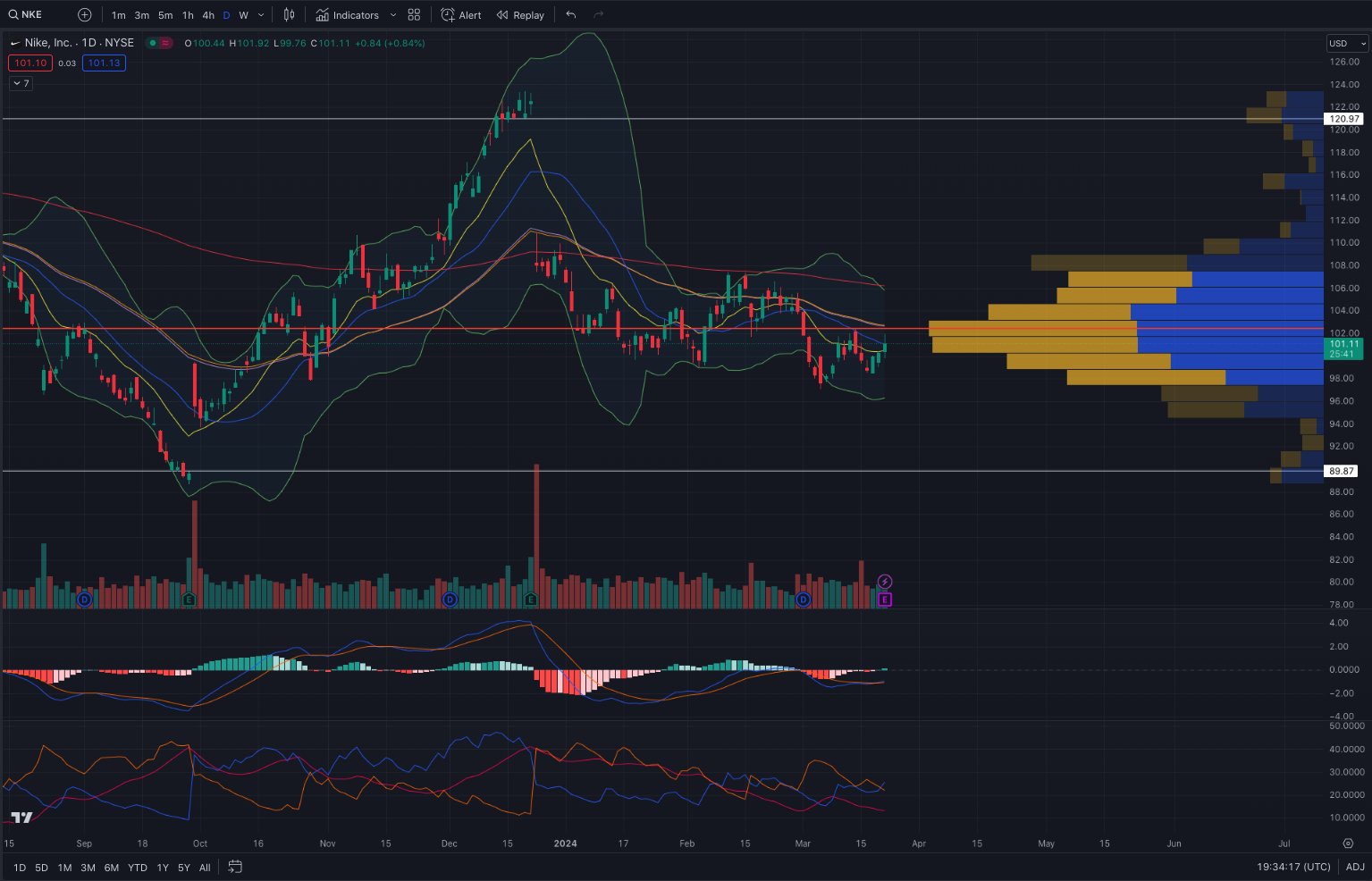Expand the time interval dropdown
Image resolution: width=1372 pixels, height=881 pixels.
(x=261, y=15)
